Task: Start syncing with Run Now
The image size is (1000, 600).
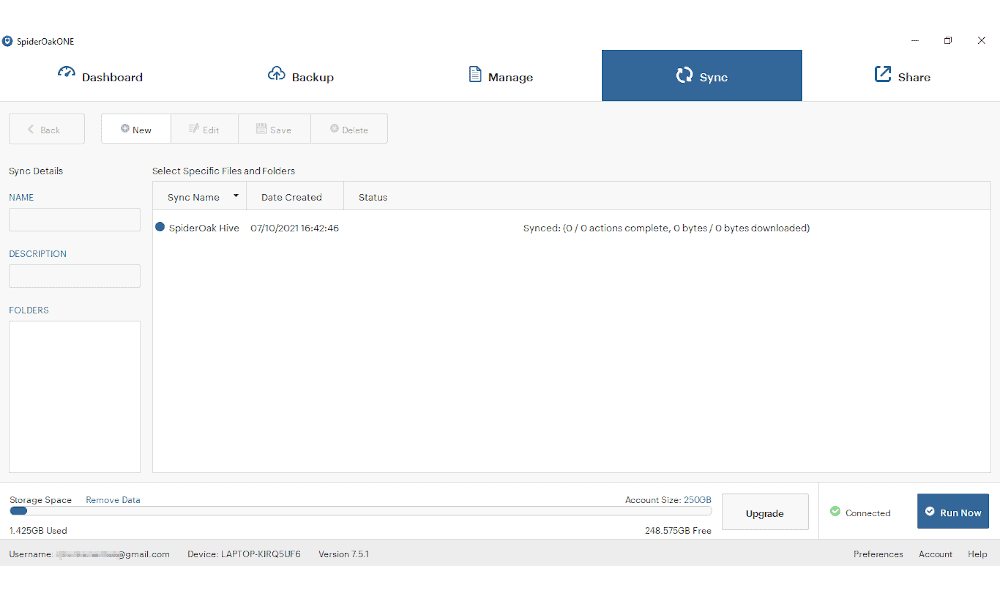Action: click(953, 511)
